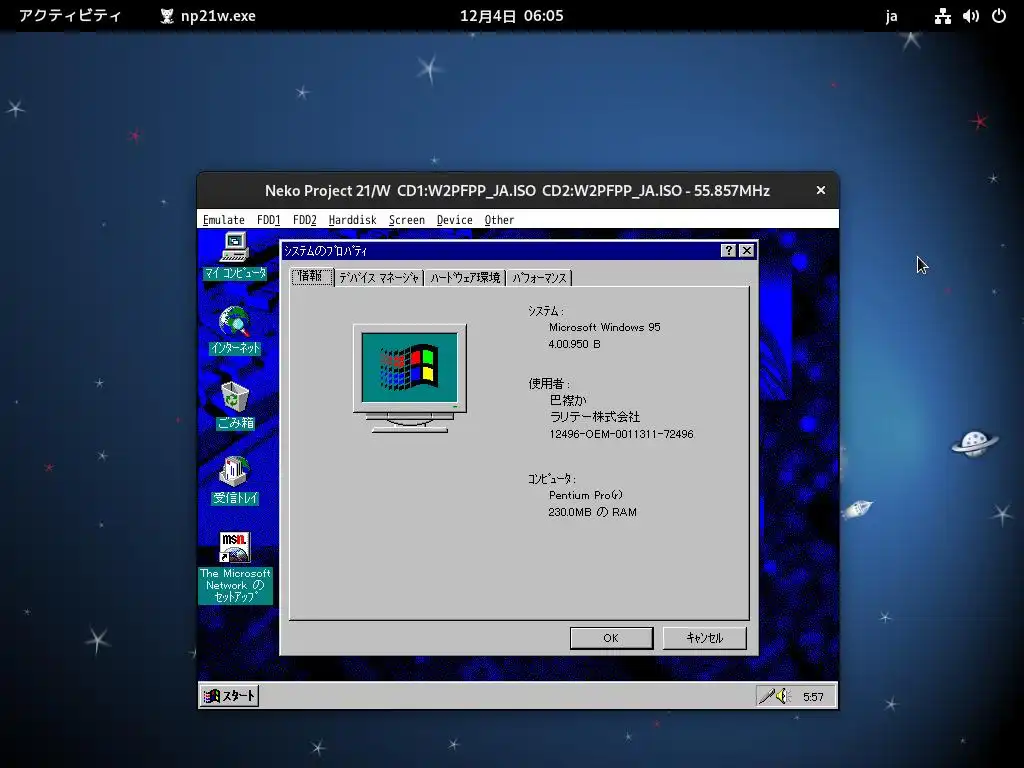Select the Recycle Bin (ごみ箱) icon

coord(234,406)
